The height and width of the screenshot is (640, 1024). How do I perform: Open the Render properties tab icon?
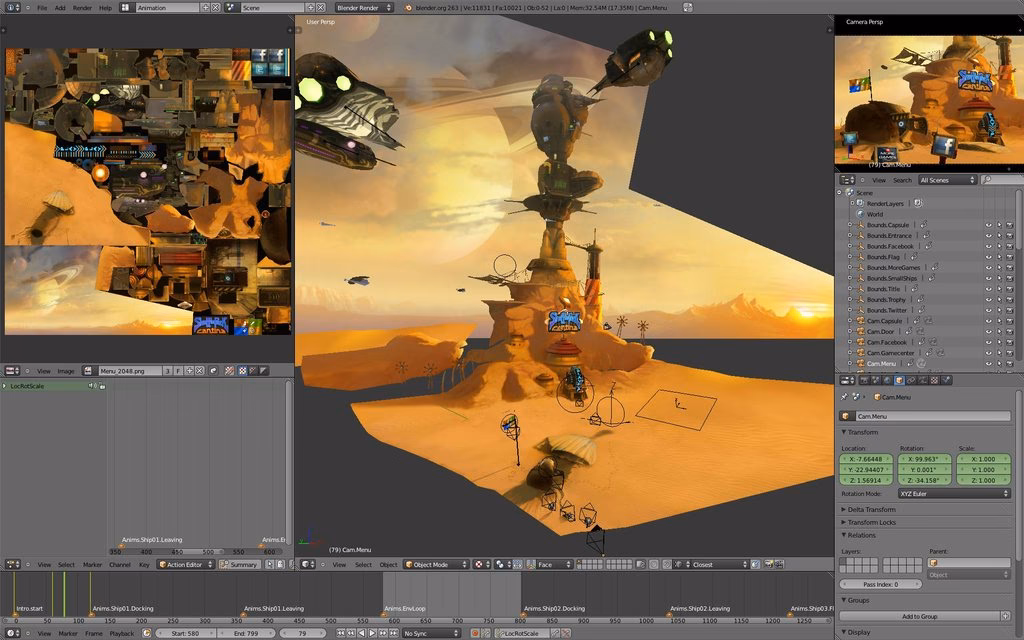[x=864, y=379]
